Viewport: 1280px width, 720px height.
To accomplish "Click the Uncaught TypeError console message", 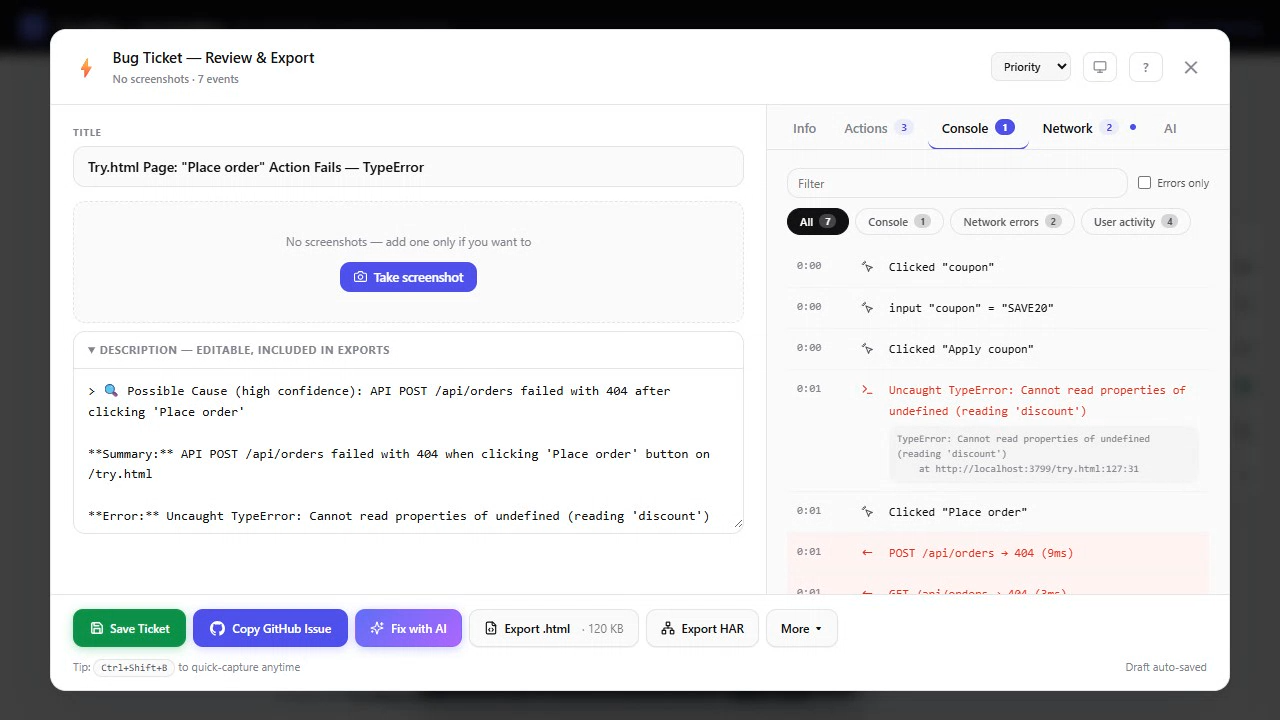I will tap(1037, 400).
